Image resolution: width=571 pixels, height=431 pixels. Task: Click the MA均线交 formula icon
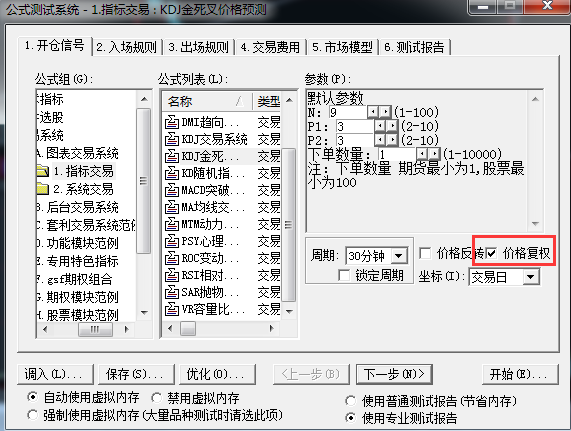172,207
